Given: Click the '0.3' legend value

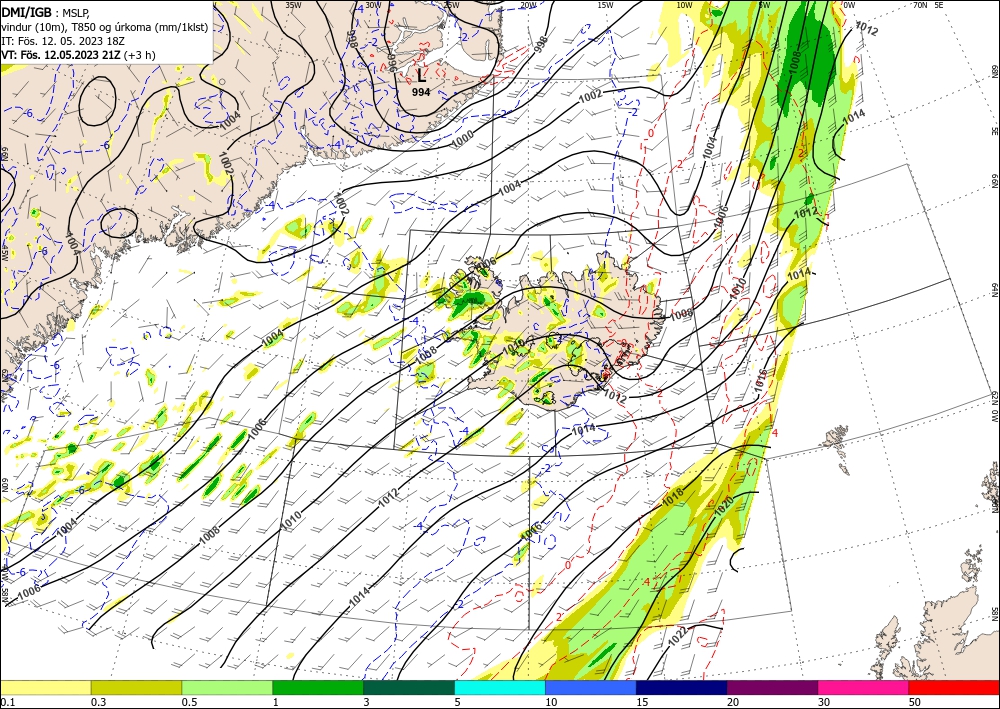Looking at the screenshot, I should click(x=98, y=702).
